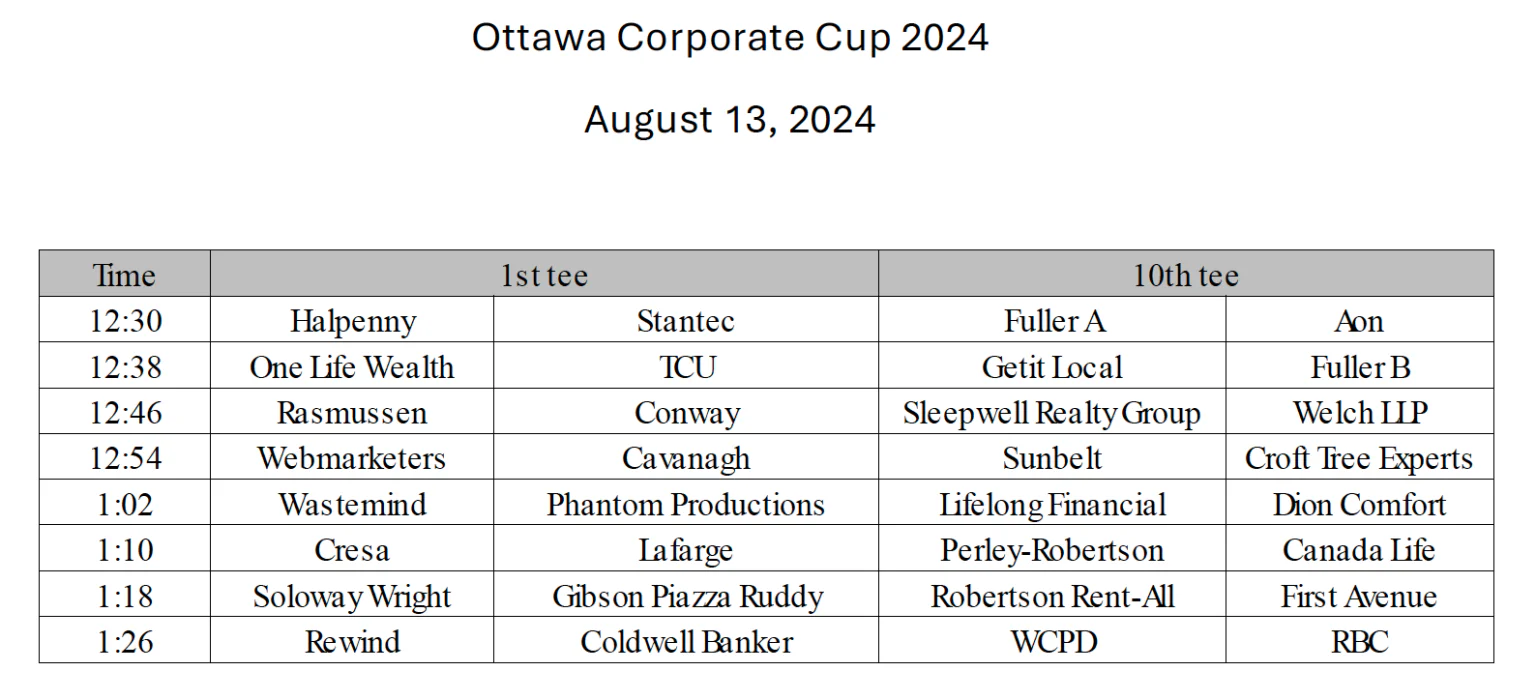Viewport: 1536px width, 700px height.
Task: Click the Lifelong Financial cell
Action: click(1052, 505)
